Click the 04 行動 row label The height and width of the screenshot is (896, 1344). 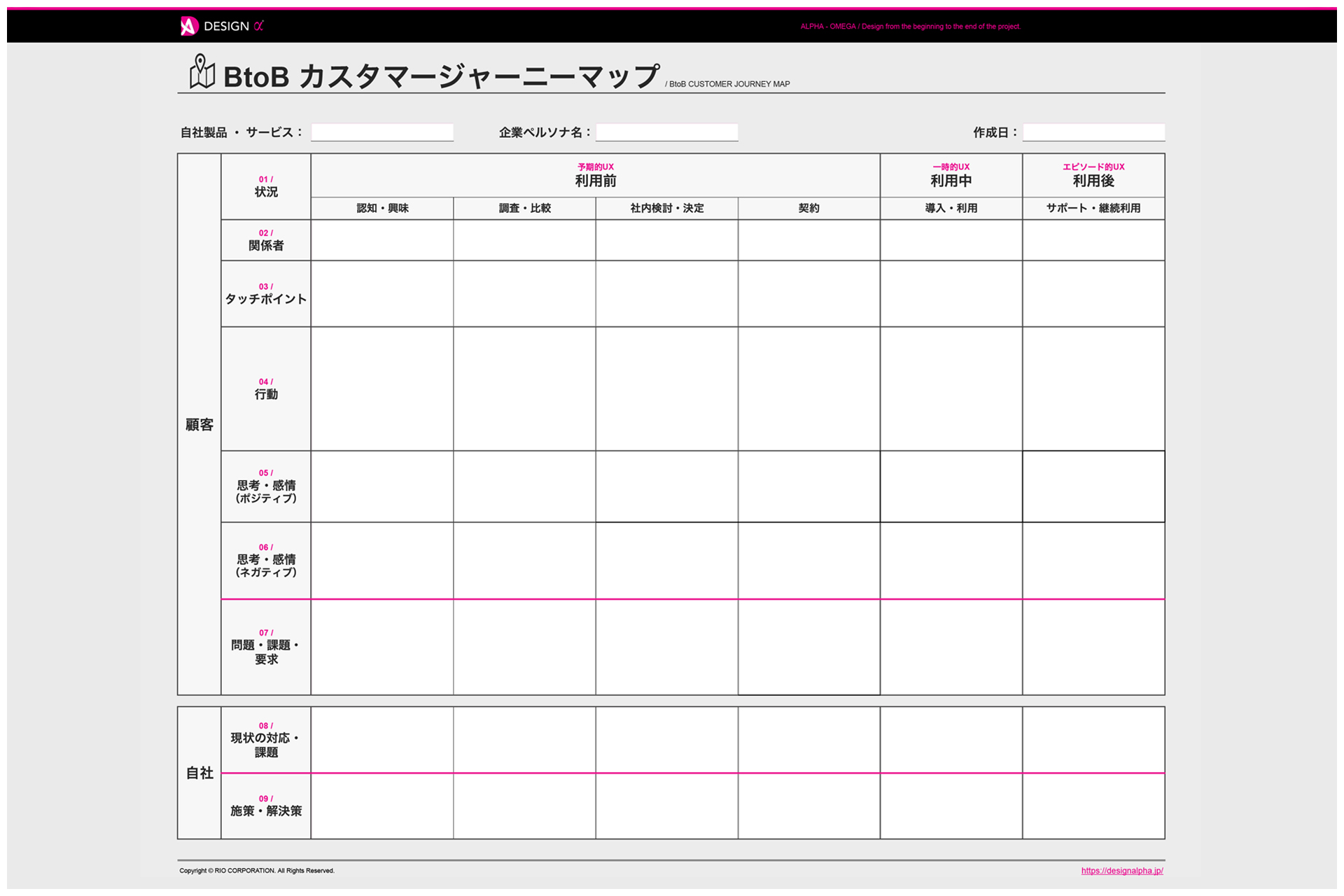(266, 388)
